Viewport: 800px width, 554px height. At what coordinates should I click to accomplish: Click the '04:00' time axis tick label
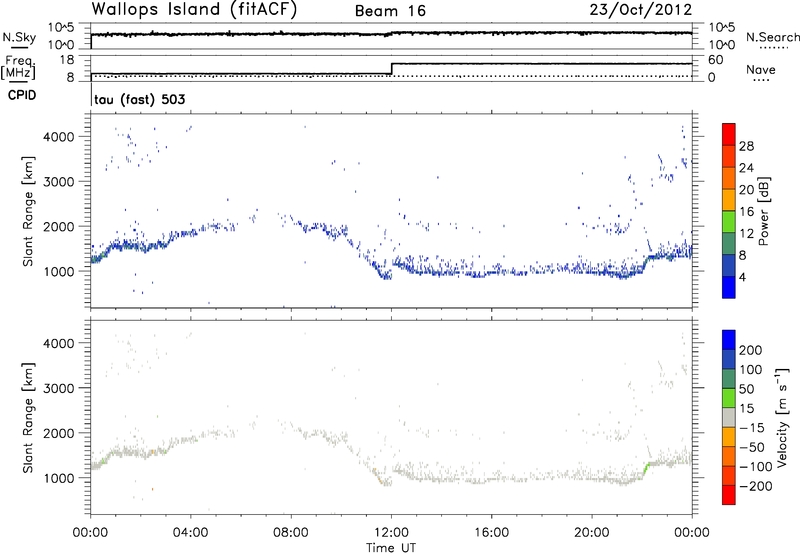[x=191, y=533]
